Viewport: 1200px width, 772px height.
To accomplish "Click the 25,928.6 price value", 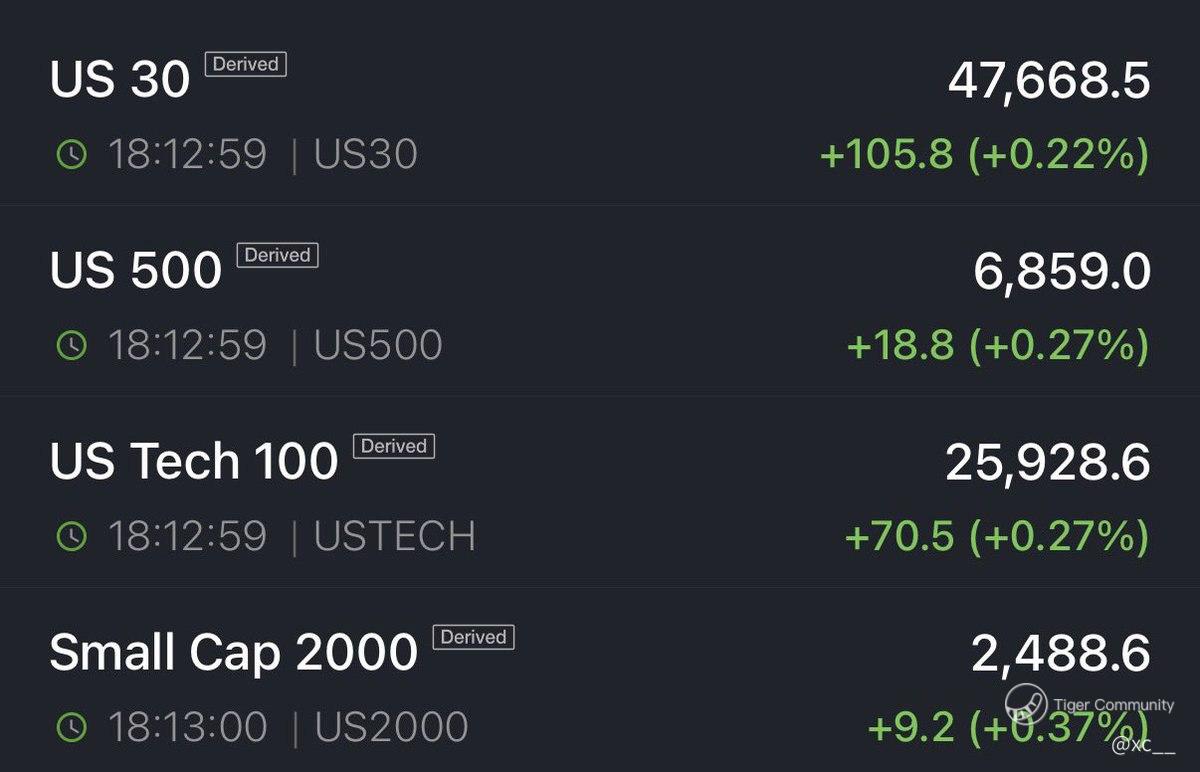I will tap(1047, 463).
